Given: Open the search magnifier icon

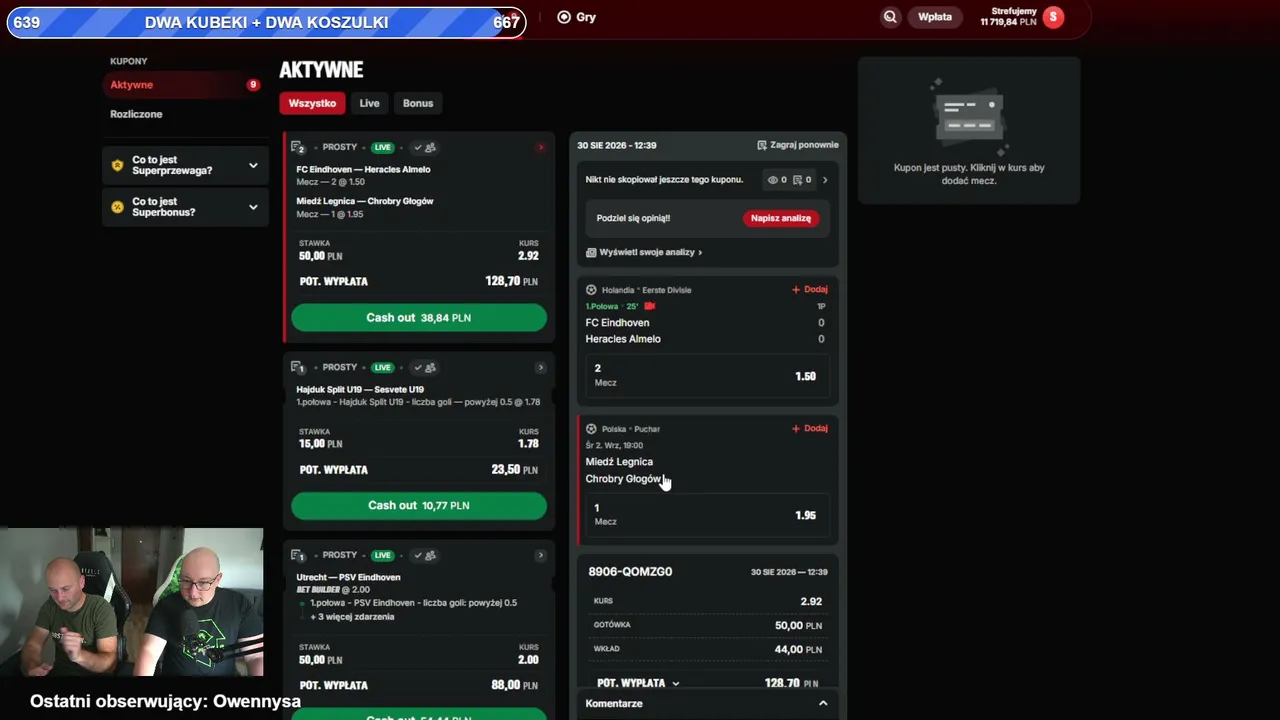Looking at the screenshot, I should click(890, 17).
